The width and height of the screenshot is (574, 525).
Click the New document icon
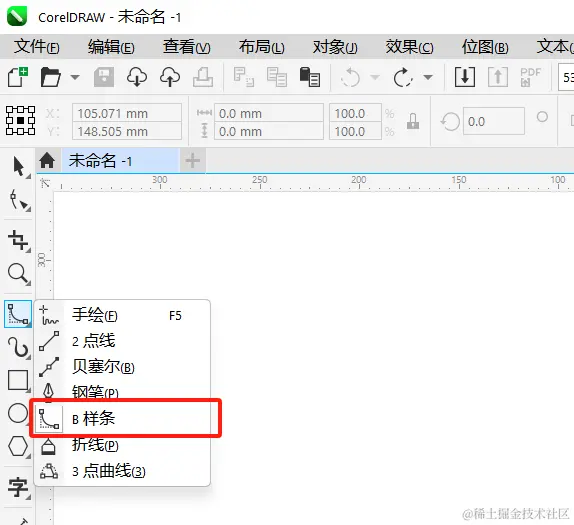(18, 77)
